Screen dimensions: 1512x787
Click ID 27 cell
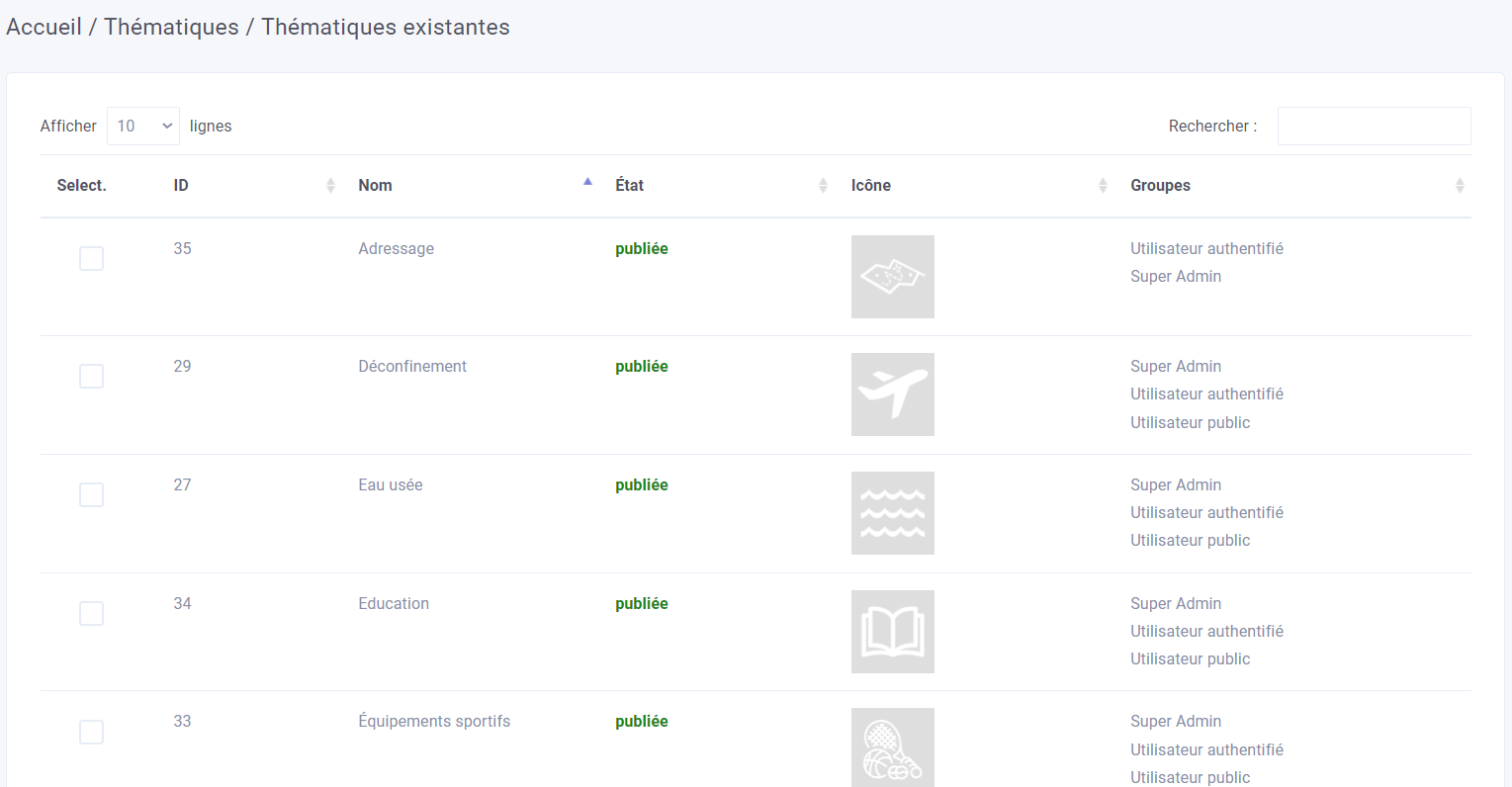click(x=182, y=484)
